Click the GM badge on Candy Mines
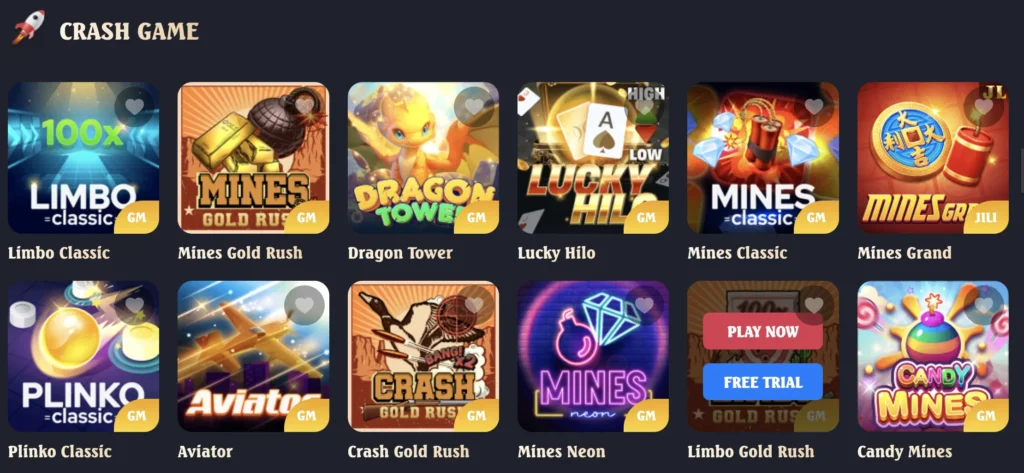The height and width of the screenshot is (473, 1024). [x=986, y=416]
